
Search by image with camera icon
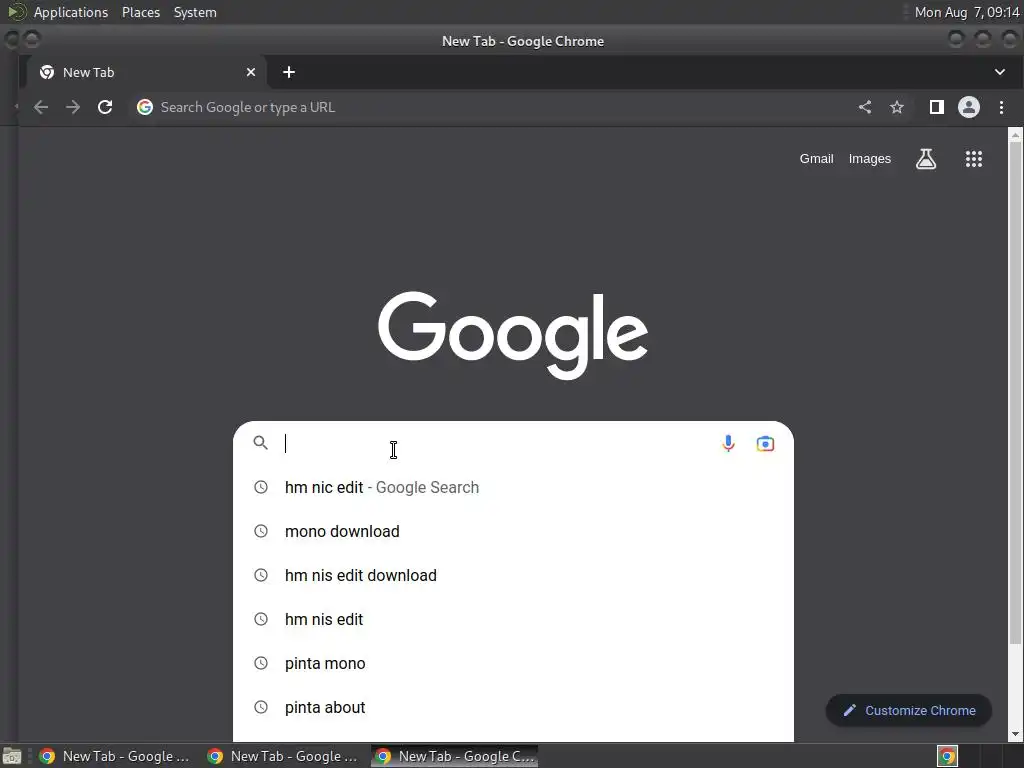point(765,444)
